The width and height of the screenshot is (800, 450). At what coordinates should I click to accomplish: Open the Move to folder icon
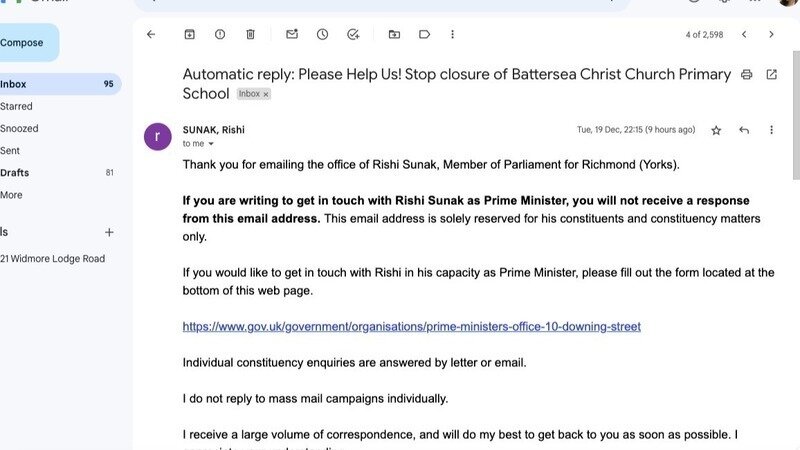[394, 34]
